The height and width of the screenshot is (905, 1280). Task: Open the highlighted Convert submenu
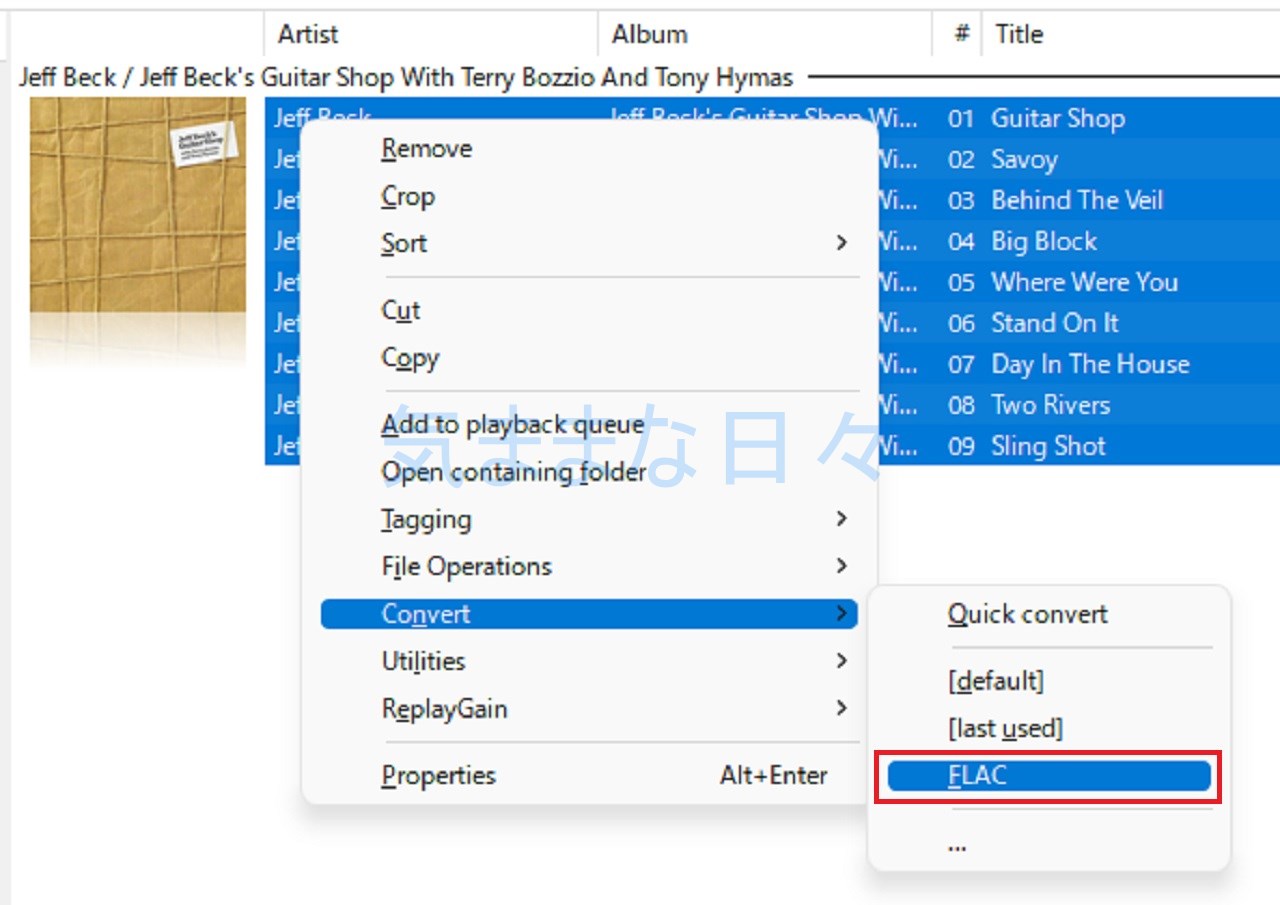click(x=589, y=614)
